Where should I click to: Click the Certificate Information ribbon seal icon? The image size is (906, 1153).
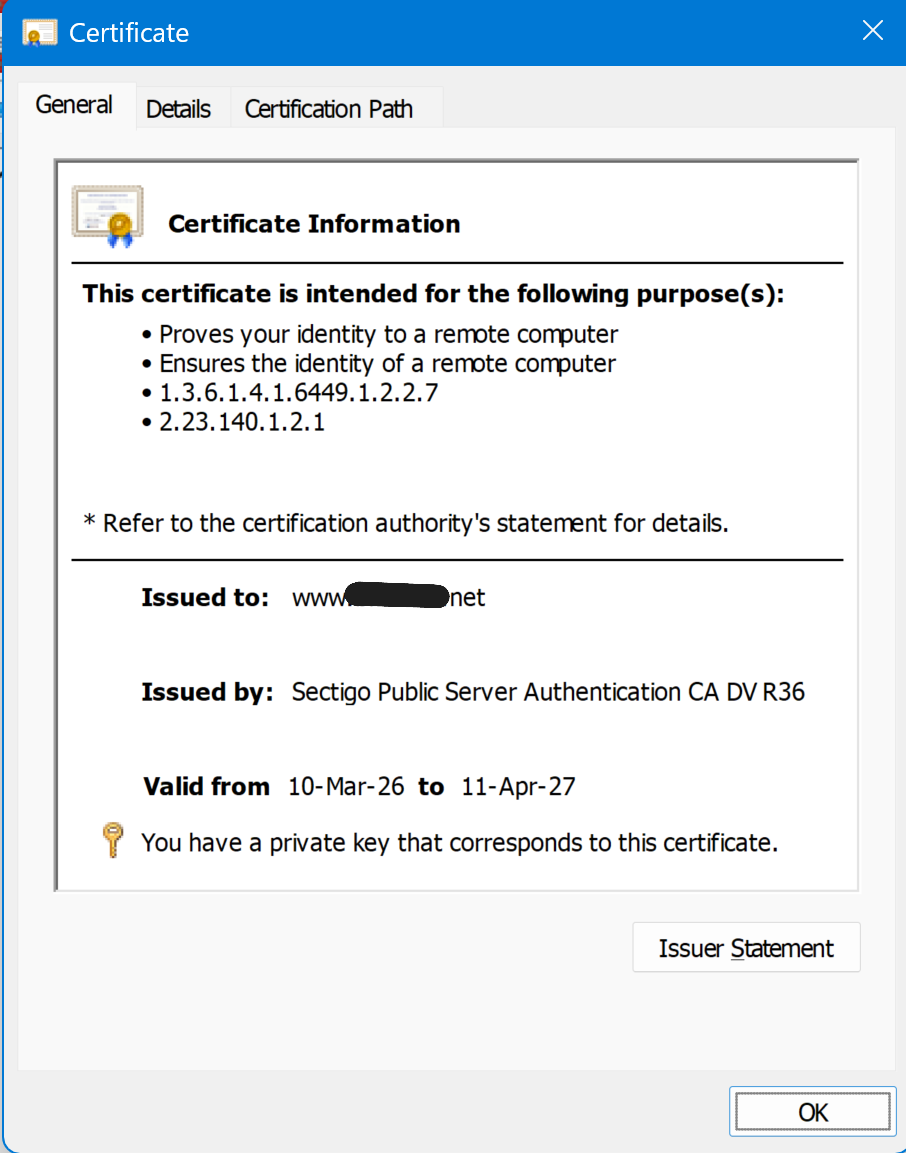tap(108, 216)
